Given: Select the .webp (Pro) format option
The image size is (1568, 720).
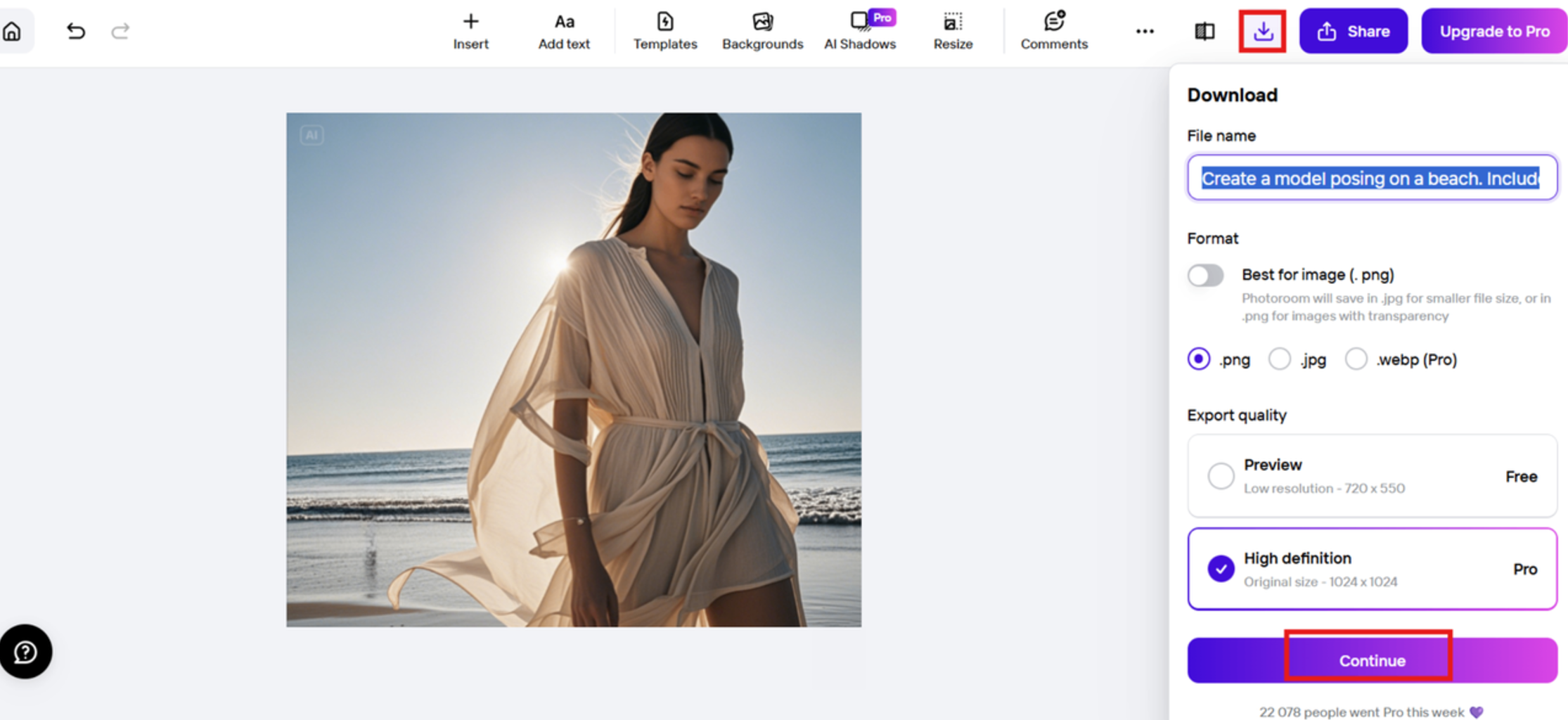Looking at the screenshot, I should 1356,359.
